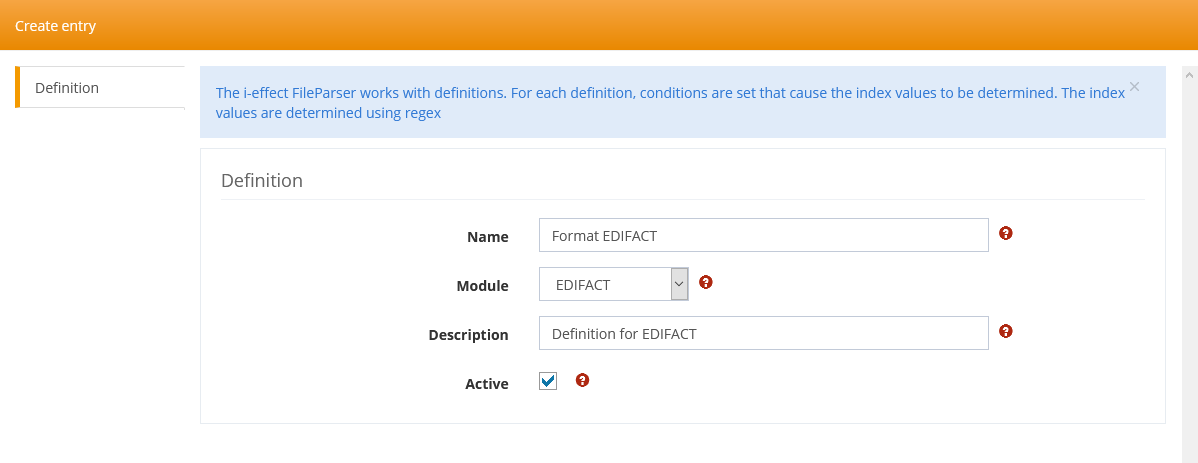Click the Definition section heading in the form
Screen dimensions: 1198x463
[262, 181]
